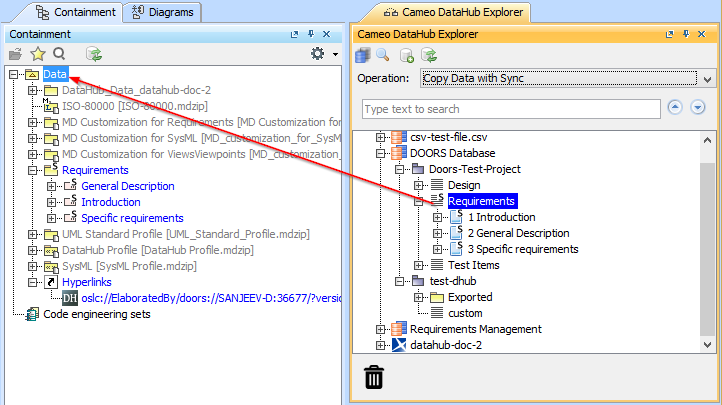This screenshot has width=722, height=405.
Task: Click the search icon in DataHub Explorer toolbar
Action: coord(383,55)
